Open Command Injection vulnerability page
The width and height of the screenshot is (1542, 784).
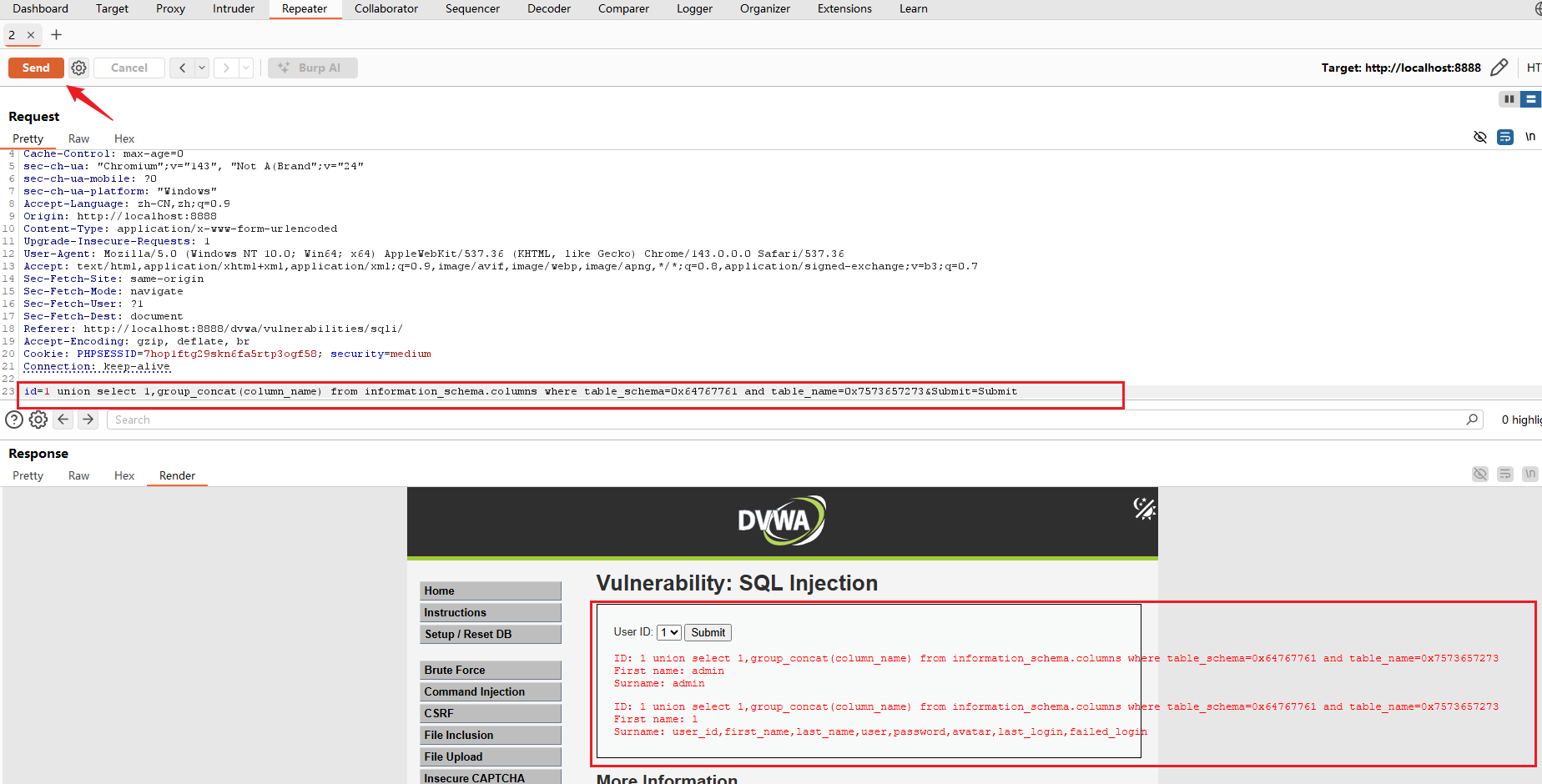click(491, 691)
